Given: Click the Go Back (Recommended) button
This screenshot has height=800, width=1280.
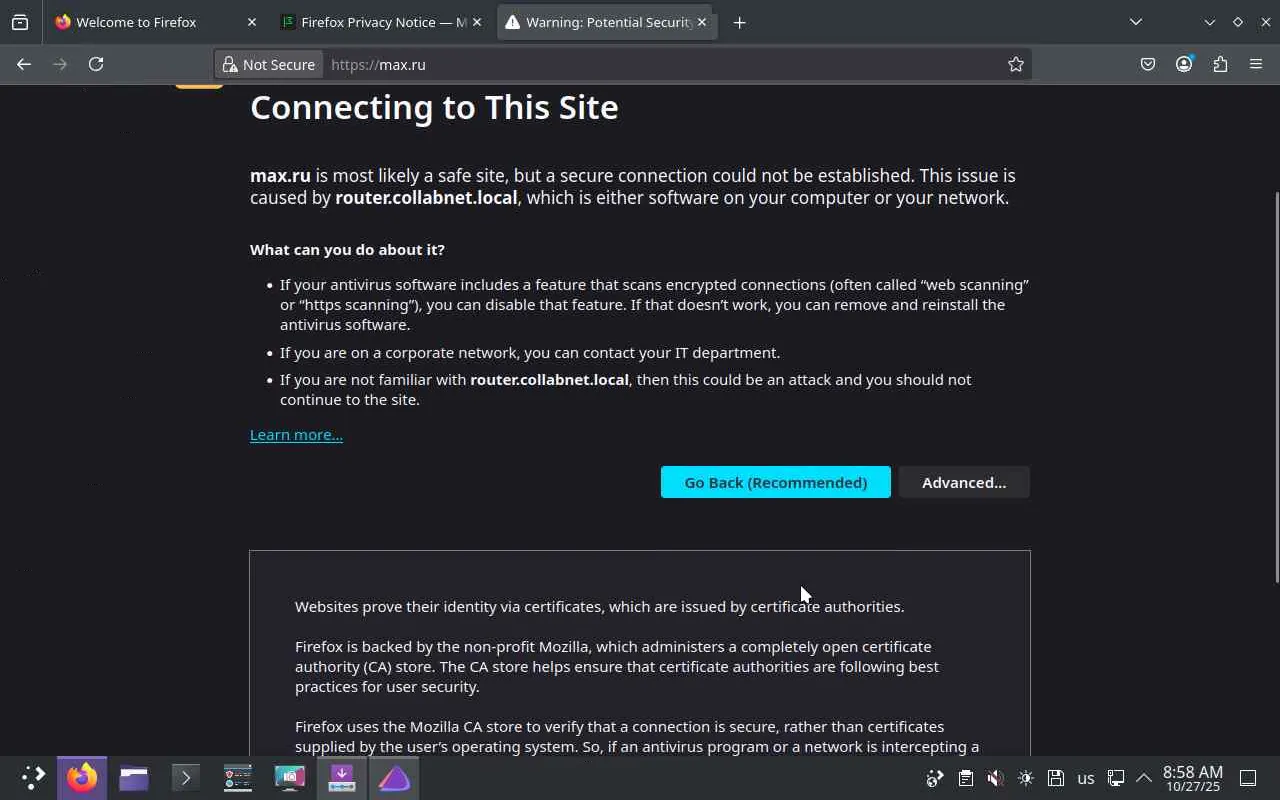Looking at the screenshot, I should point(776,482).
